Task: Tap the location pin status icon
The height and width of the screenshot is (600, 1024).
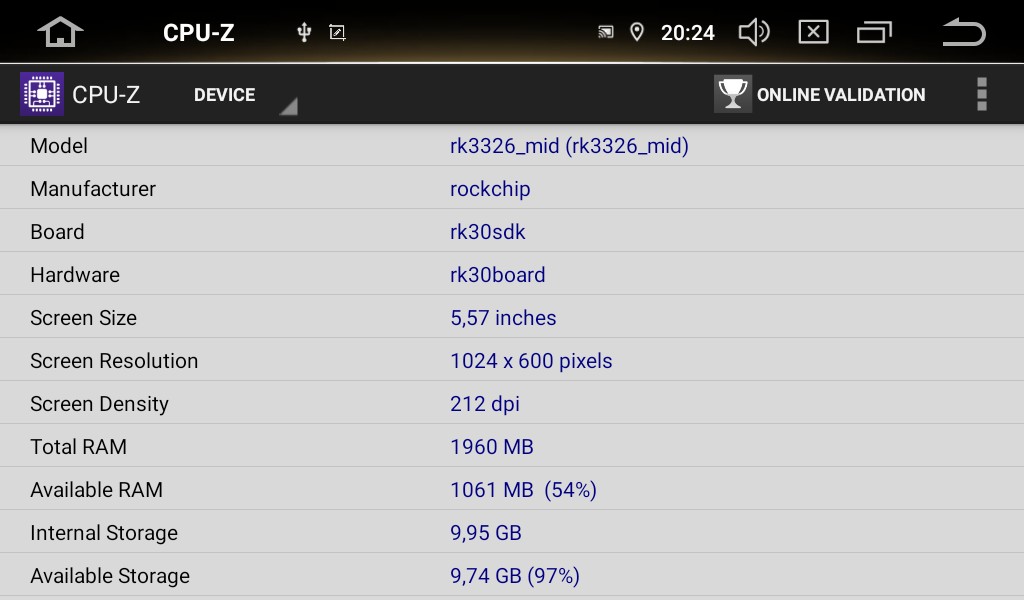Action: 637,32
